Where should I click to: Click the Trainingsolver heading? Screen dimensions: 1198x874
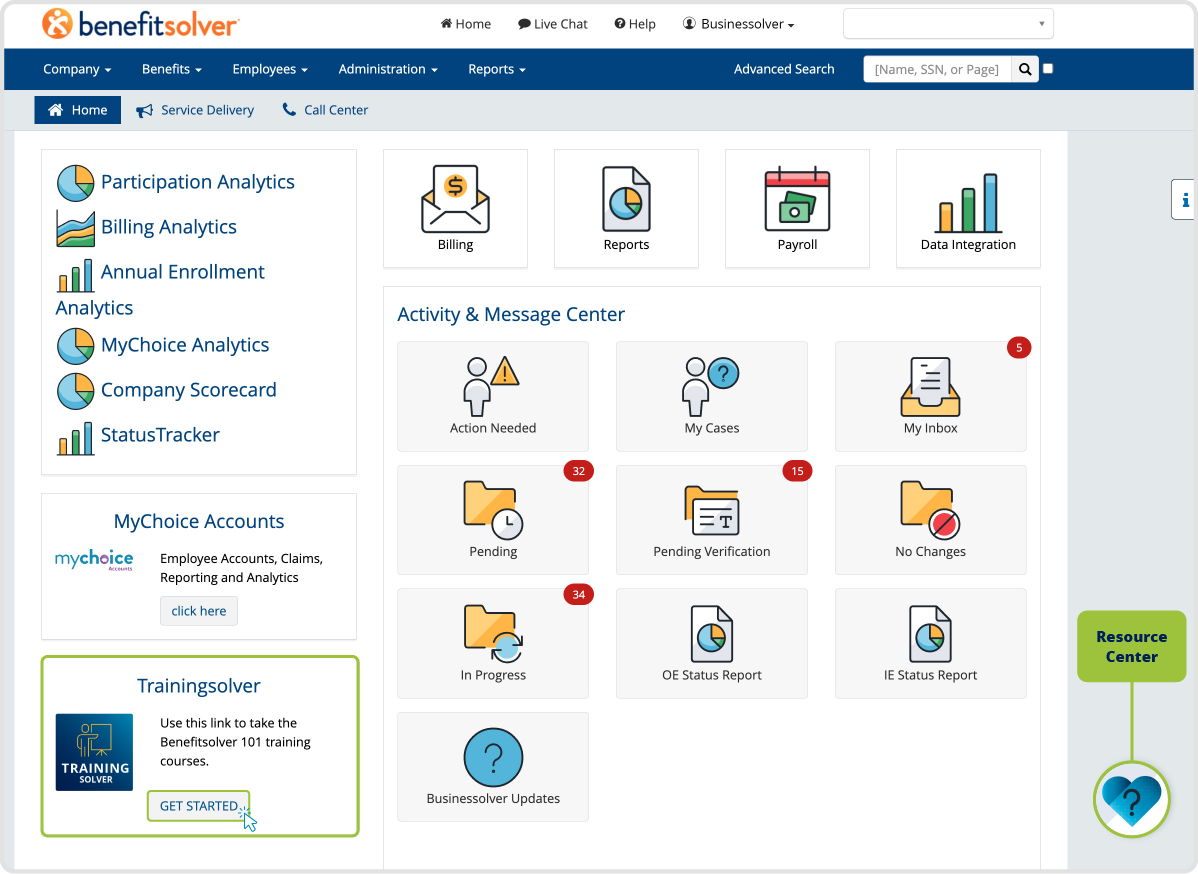(199, 686)
